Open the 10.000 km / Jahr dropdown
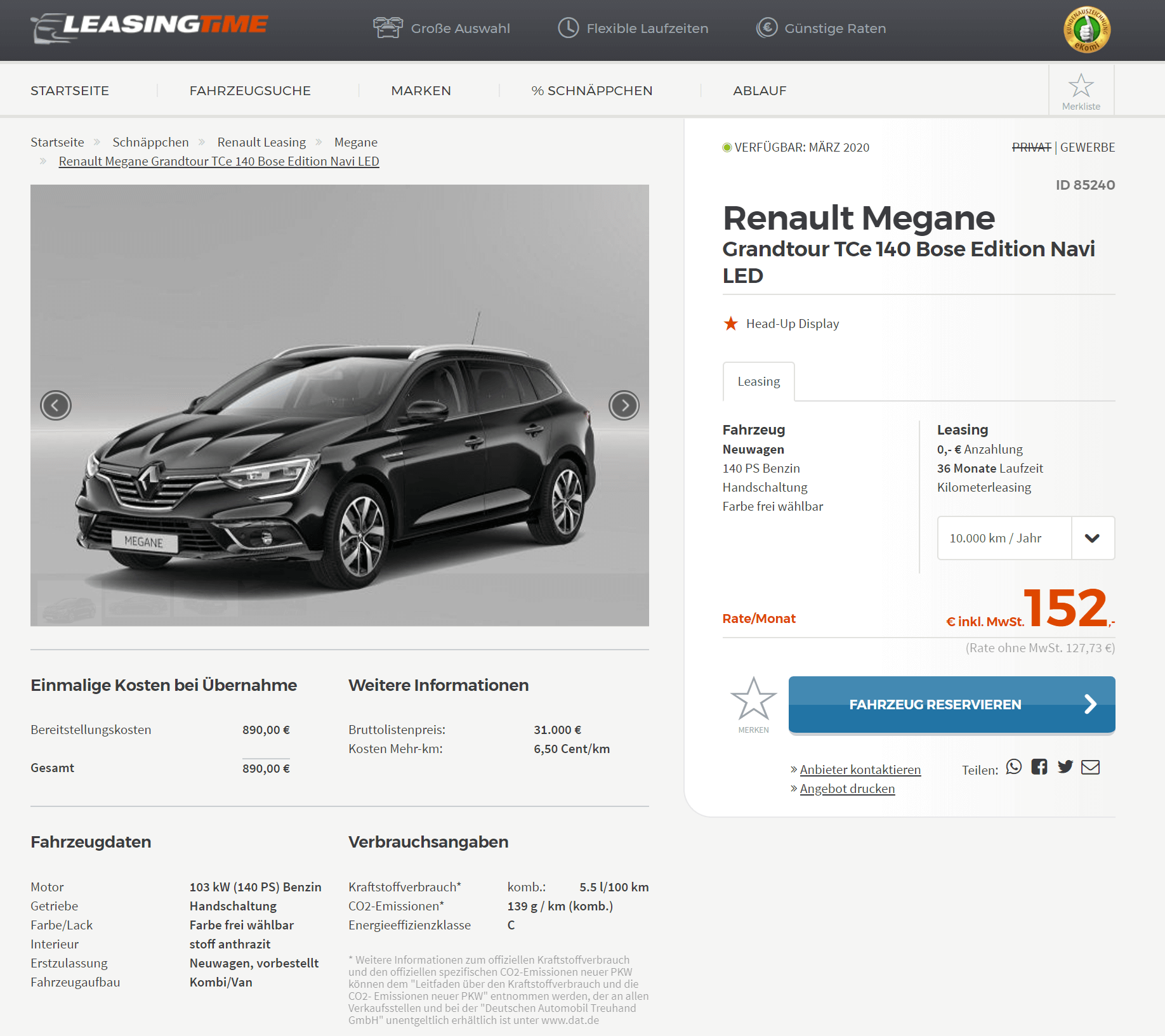1165x1036 pixels. 1026,538
